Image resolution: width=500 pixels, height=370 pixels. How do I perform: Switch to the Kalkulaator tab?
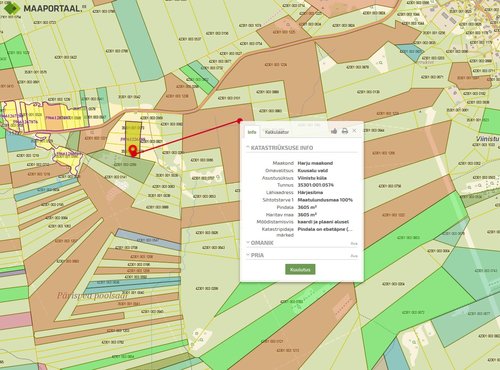[x=277, y=132]
